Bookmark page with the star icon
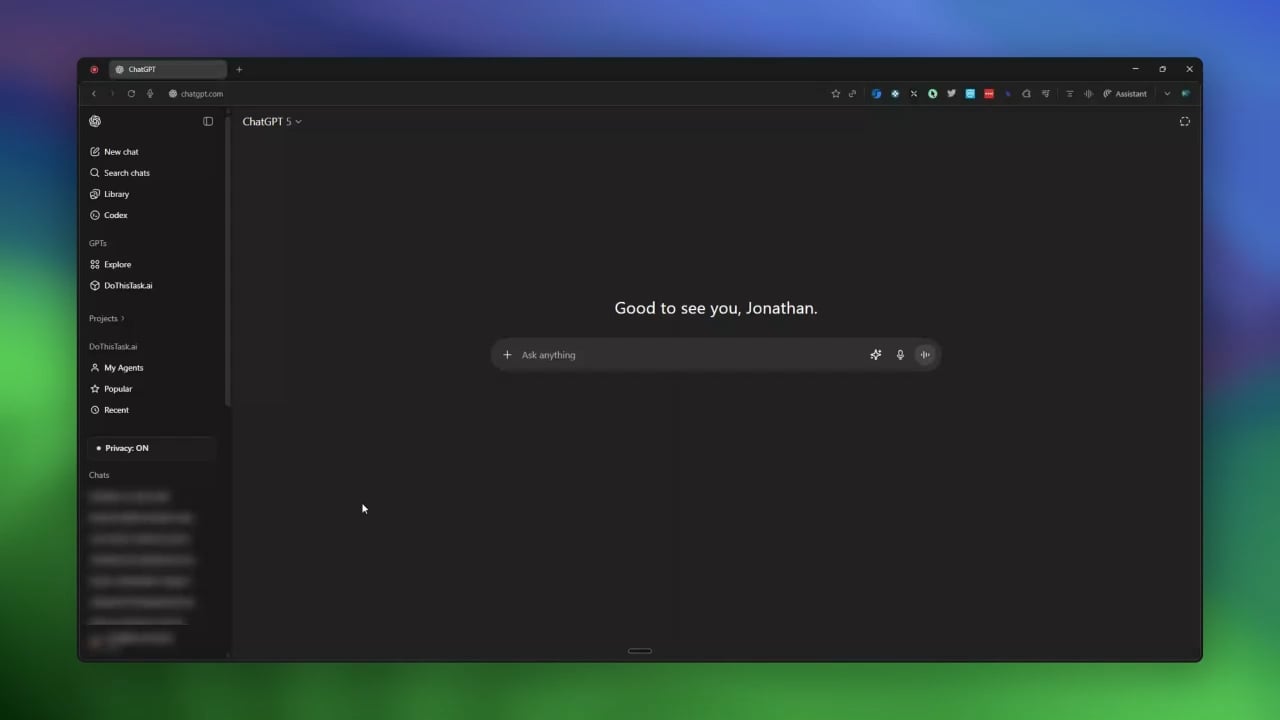This screenshot has width=1280, height=720. pyautogui.click(x=836, y=94)
